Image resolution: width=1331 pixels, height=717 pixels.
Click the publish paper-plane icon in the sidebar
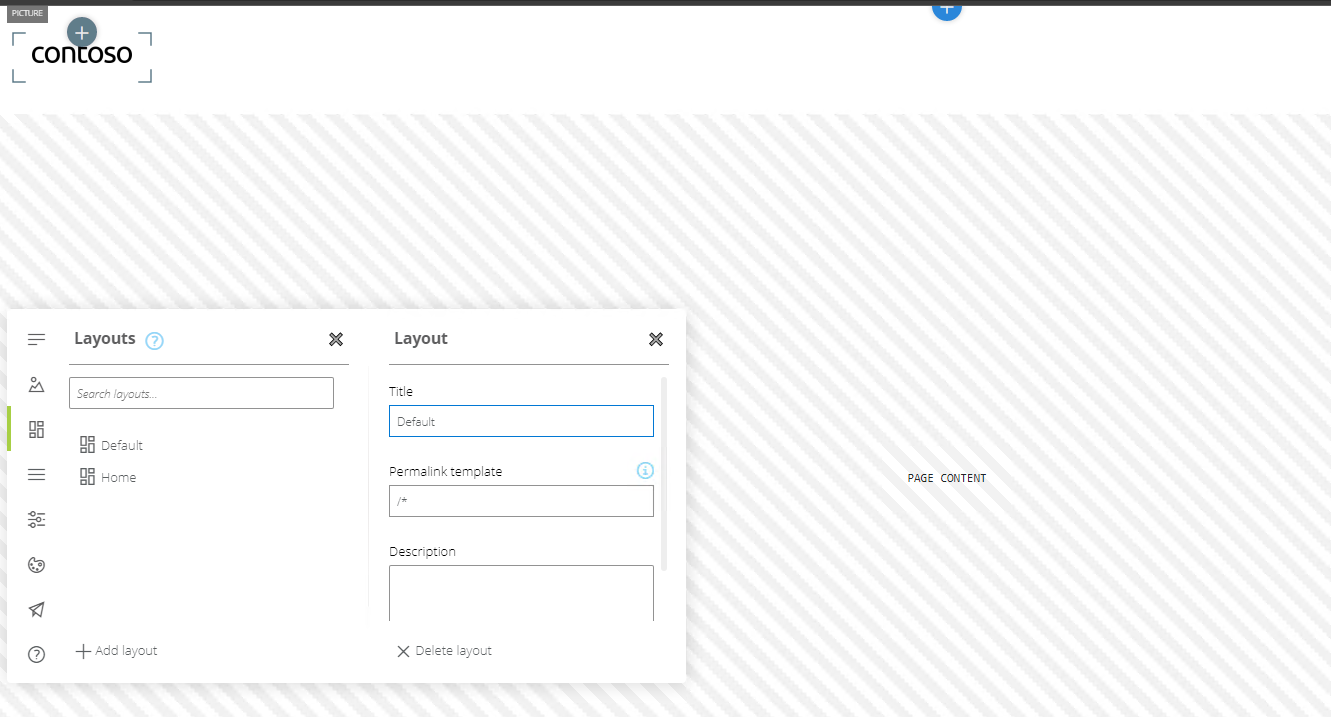[36, 609]
